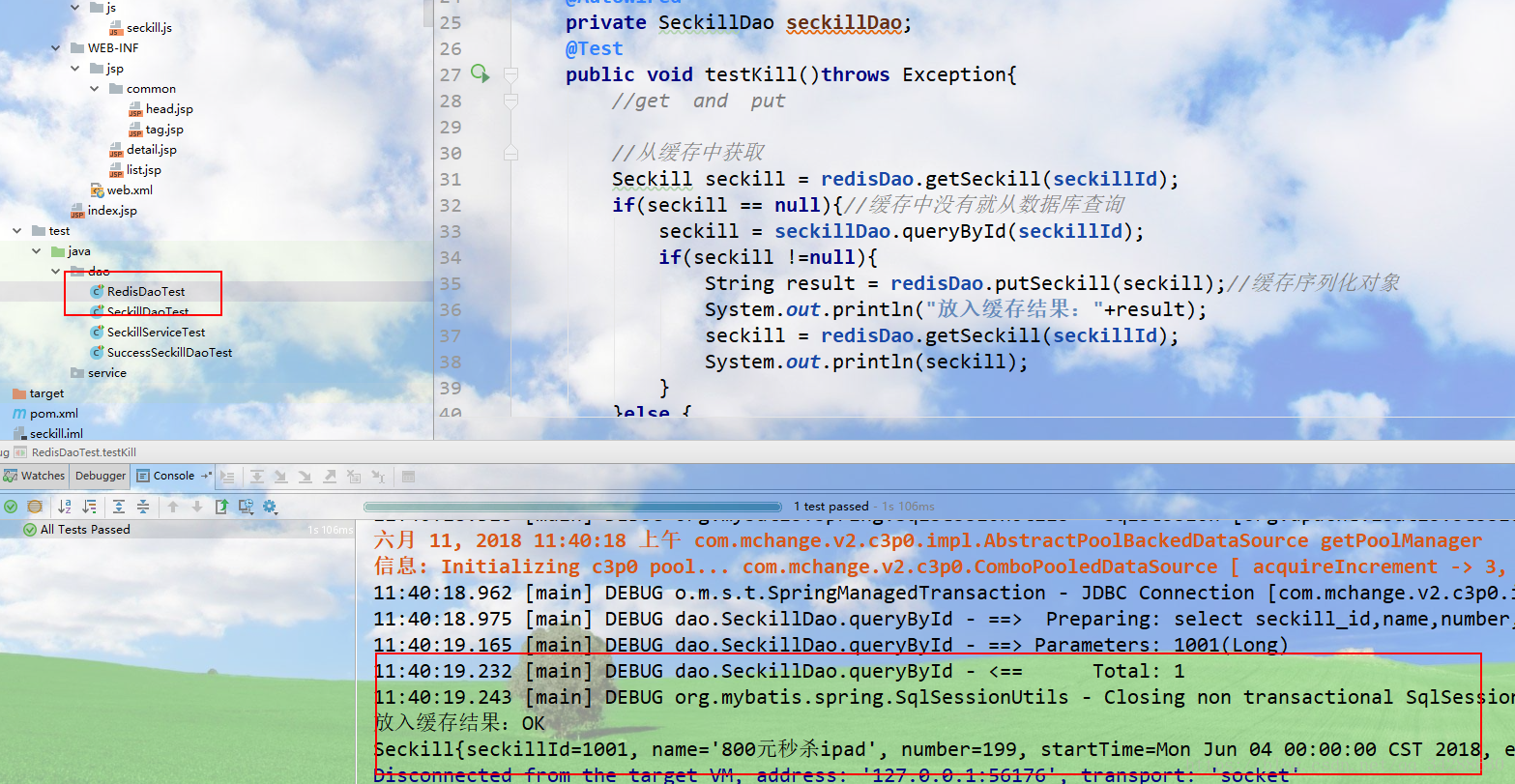The width and height of the screenshot is (1515, 784).
Task: Click '放入缓存结果: OK' console output line
Action: click(459, 723)
